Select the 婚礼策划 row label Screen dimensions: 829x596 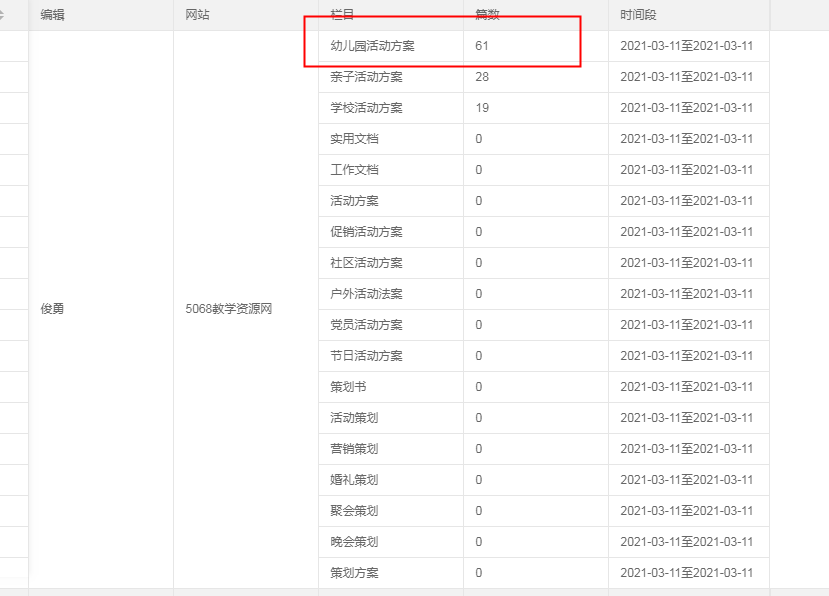pos(354,480)
